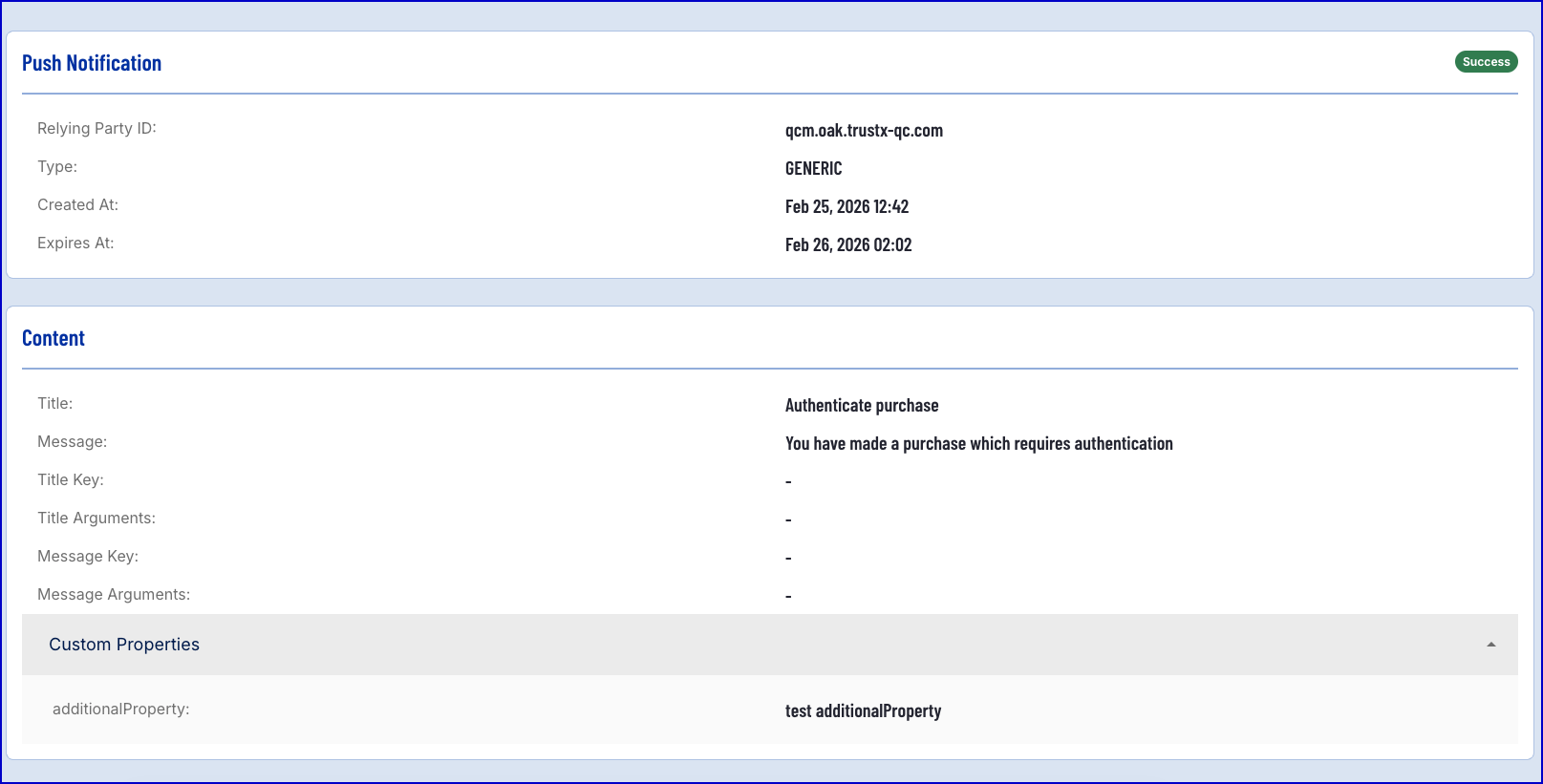This screenshot has height=784, width=1543.
Task: Click the Created At date value
Action: (x=847, y=207)
